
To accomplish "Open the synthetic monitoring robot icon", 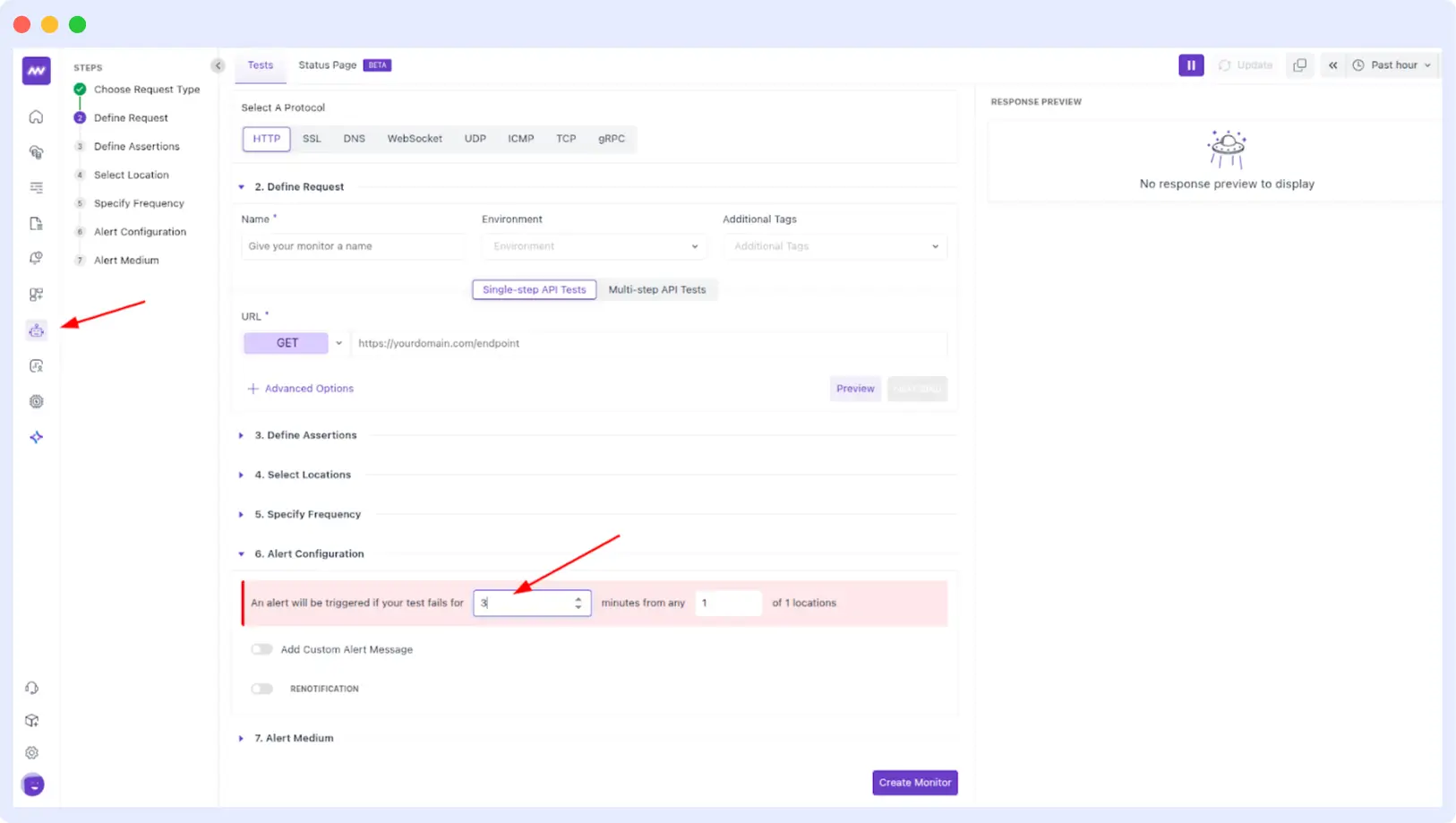I will click(x=36, y=331).
